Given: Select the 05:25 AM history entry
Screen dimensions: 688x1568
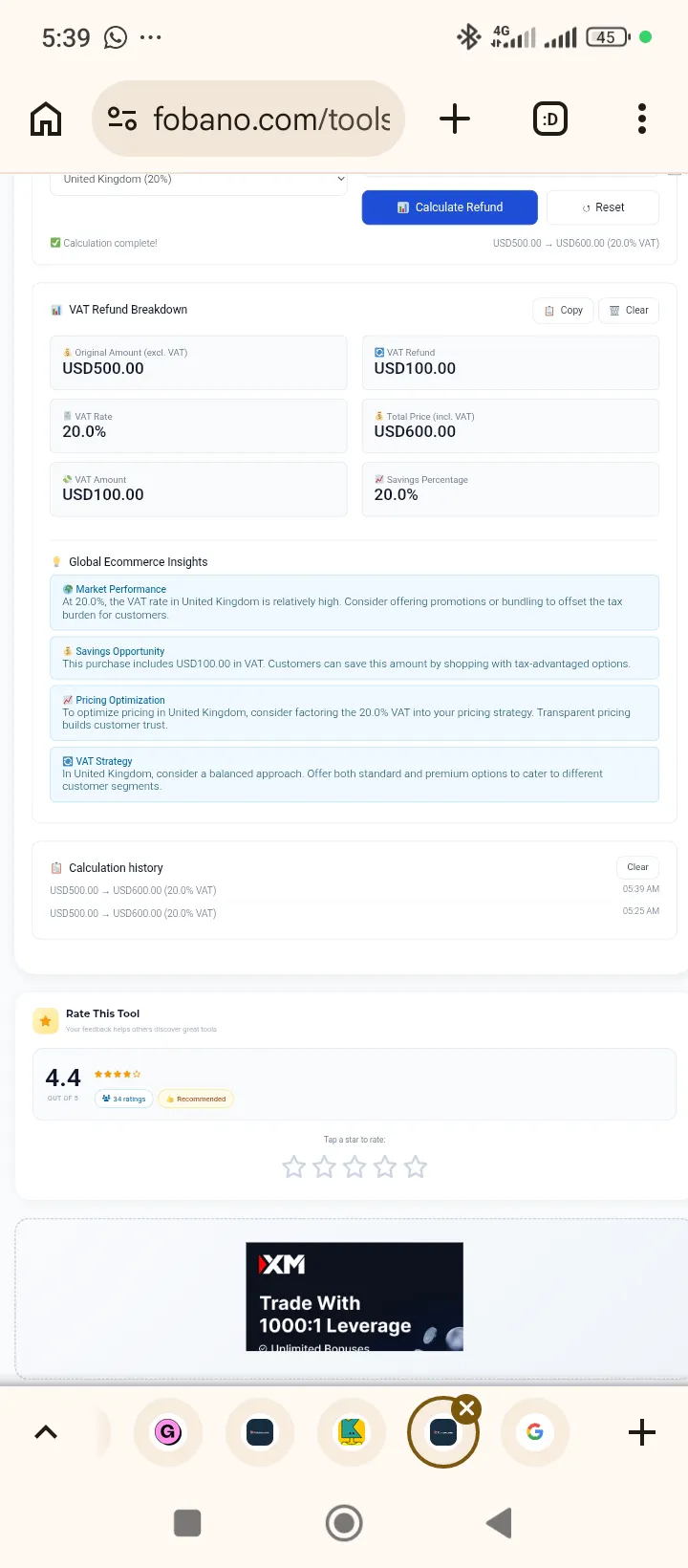Looking at the screenshot, I should [355, 913].
